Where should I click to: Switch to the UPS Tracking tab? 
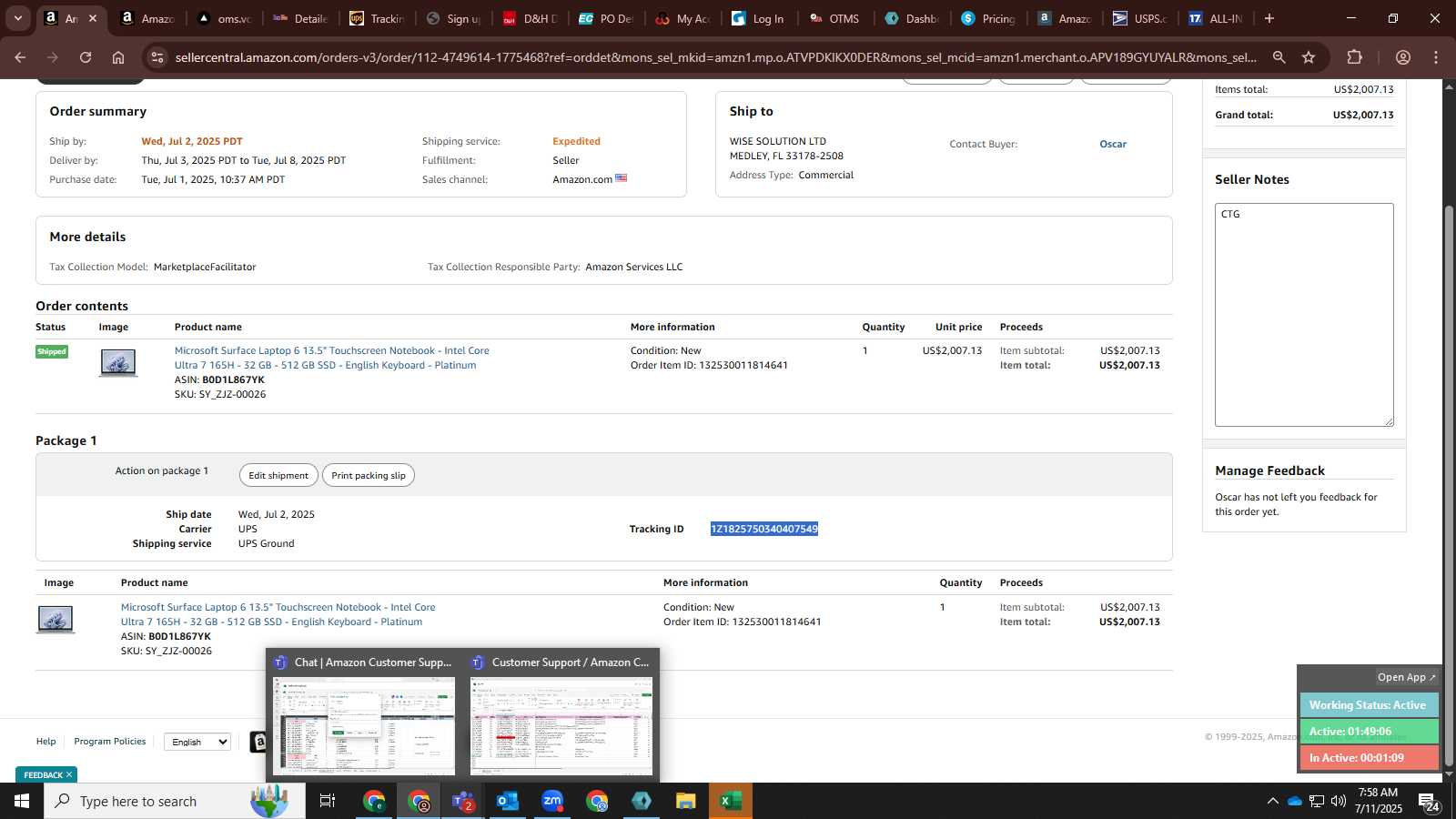point(378,18)
